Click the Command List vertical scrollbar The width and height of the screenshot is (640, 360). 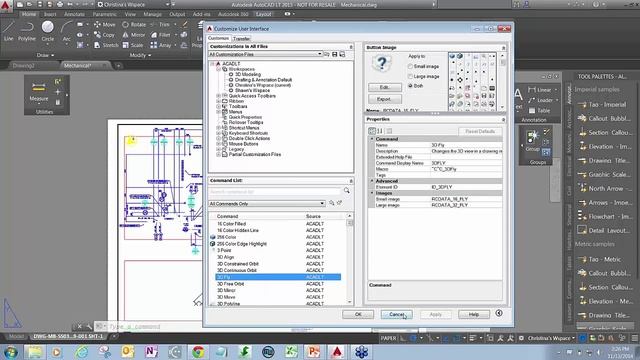[349, 259]
